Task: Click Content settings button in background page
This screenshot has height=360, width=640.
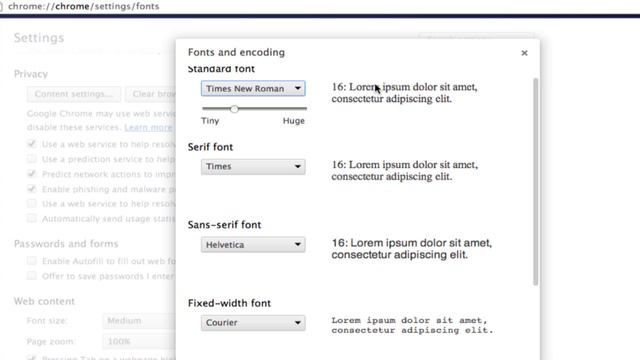Action: [x=74, y=94]
